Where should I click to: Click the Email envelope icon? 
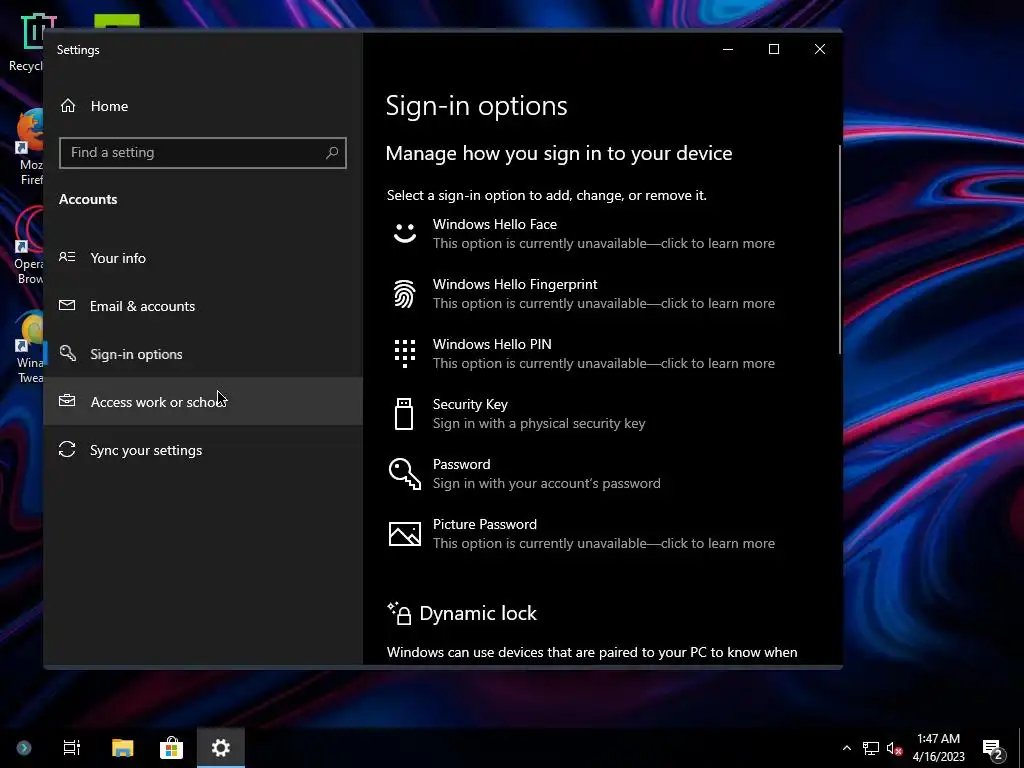67,305
